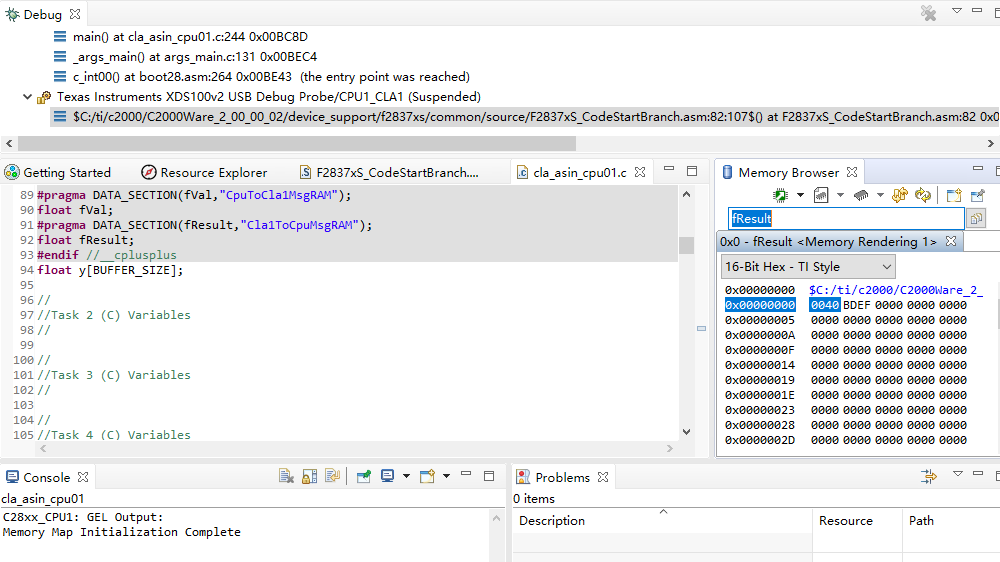Image resolution: width=1000 pixels, height=562 pixels.
Task: Click the editor vertical scrollbar down arrow
Action: 686,432
